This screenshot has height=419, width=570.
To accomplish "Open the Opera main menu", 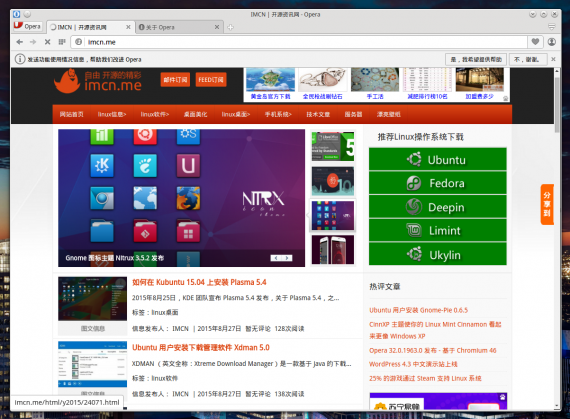I will tap(28, 26).
